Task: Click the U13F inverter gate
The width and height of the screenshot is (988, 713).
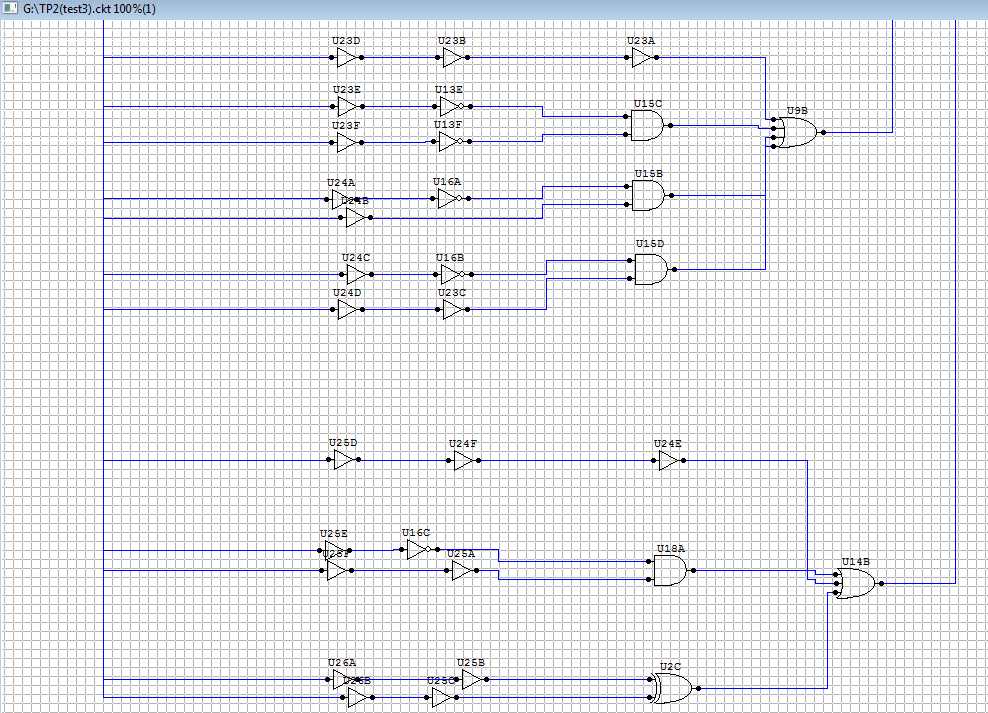Action: click(x=449, y=141)
